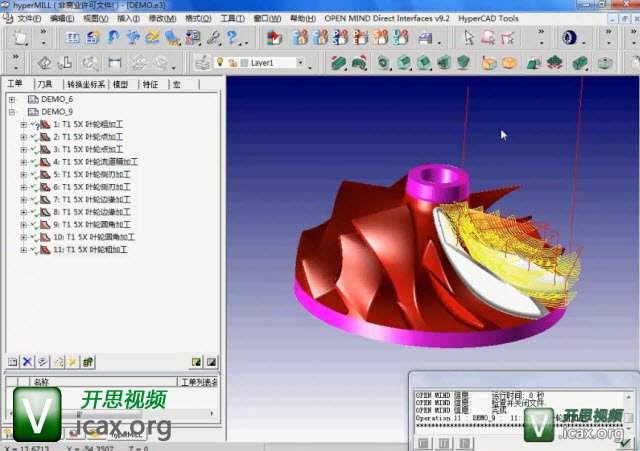Viewport: 640px width, 451px height.
Task: Select operation 10: T1 5X 叶轮圆角加工
Action: [95, 237]
